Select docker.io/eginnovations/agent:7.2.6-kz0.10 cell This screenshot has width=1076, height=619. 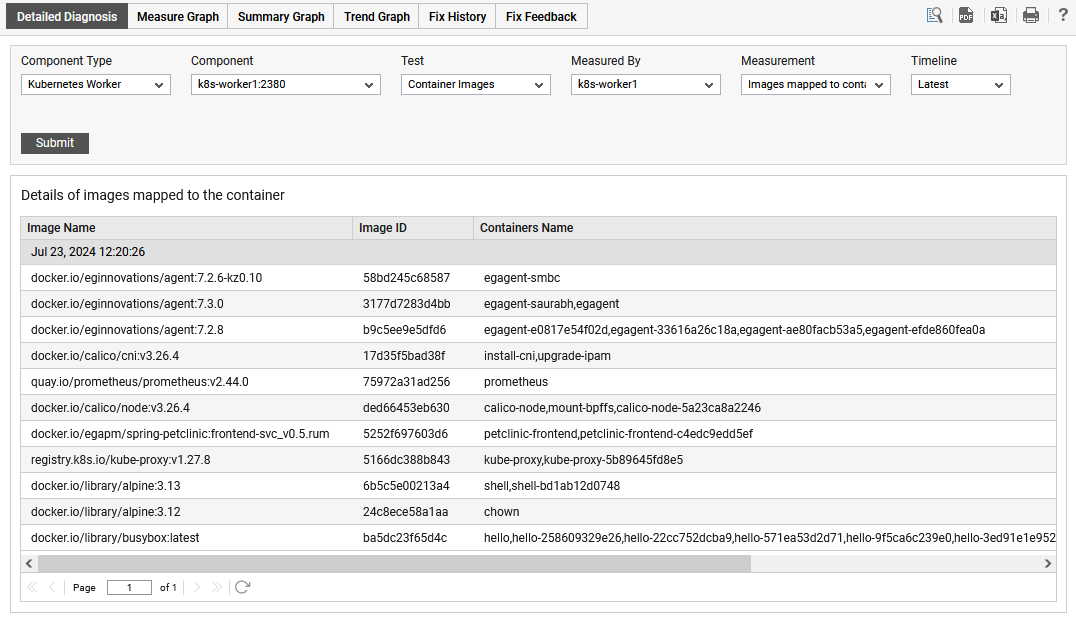point(146,278)
